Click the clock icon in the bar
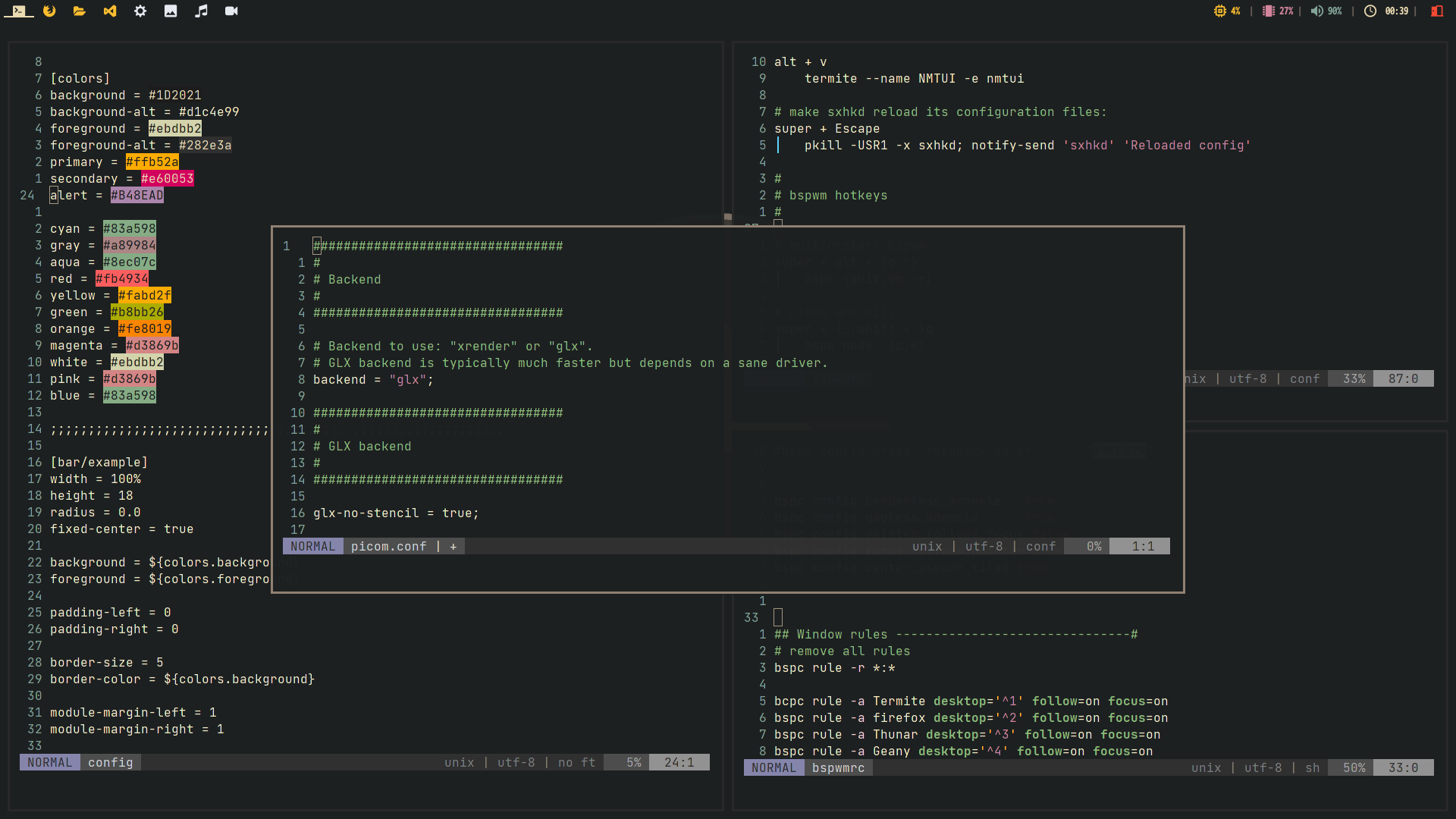The image size is (1456, 819). (x=1370, y=11)
